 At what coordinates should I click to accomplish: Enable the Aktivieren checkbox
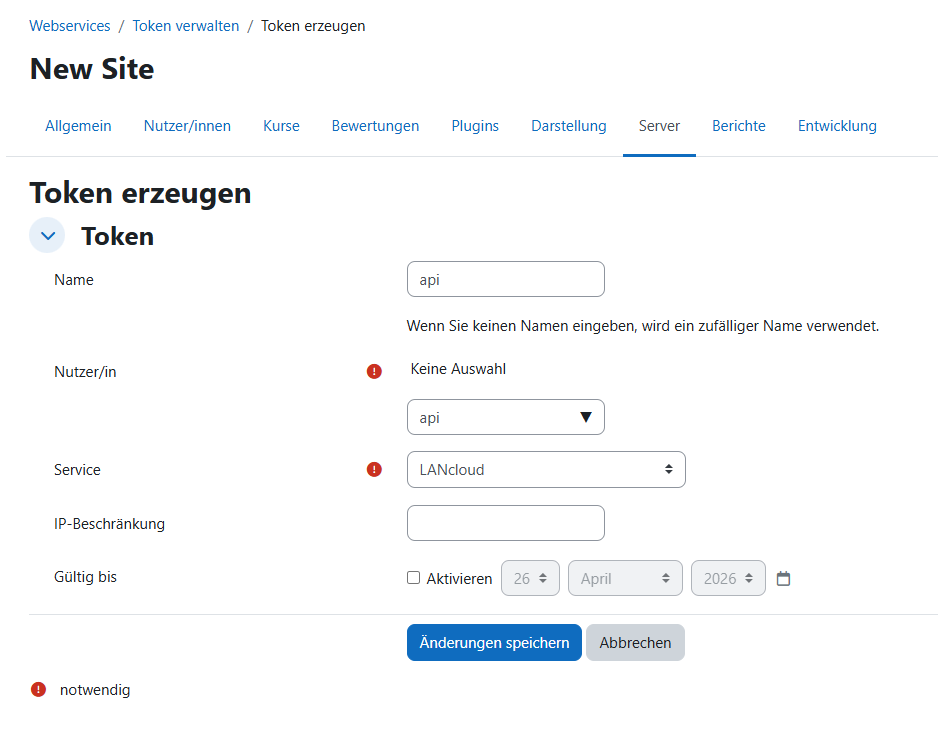click(413, 578)
